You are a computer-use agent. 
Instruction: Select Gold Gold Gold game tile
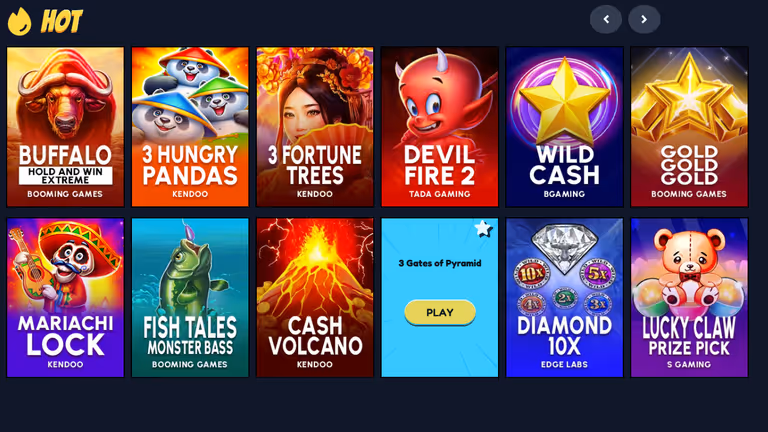click(x=689, y=127)
